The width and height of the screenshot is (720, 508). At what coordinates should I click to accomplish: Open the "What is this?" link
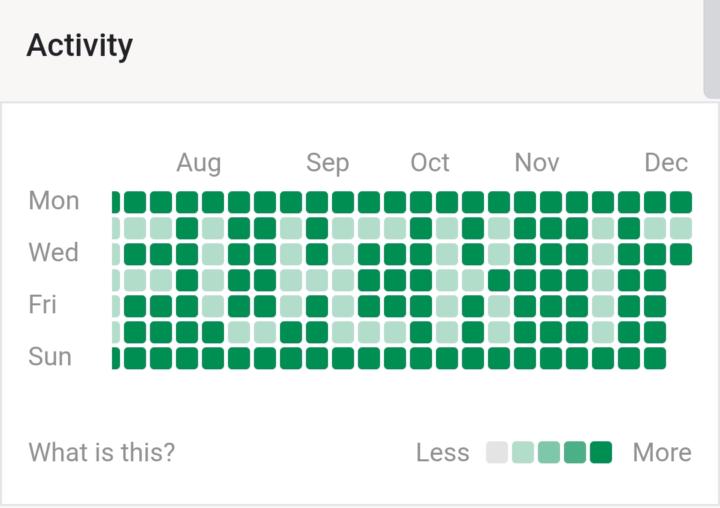tap(102, 453)
